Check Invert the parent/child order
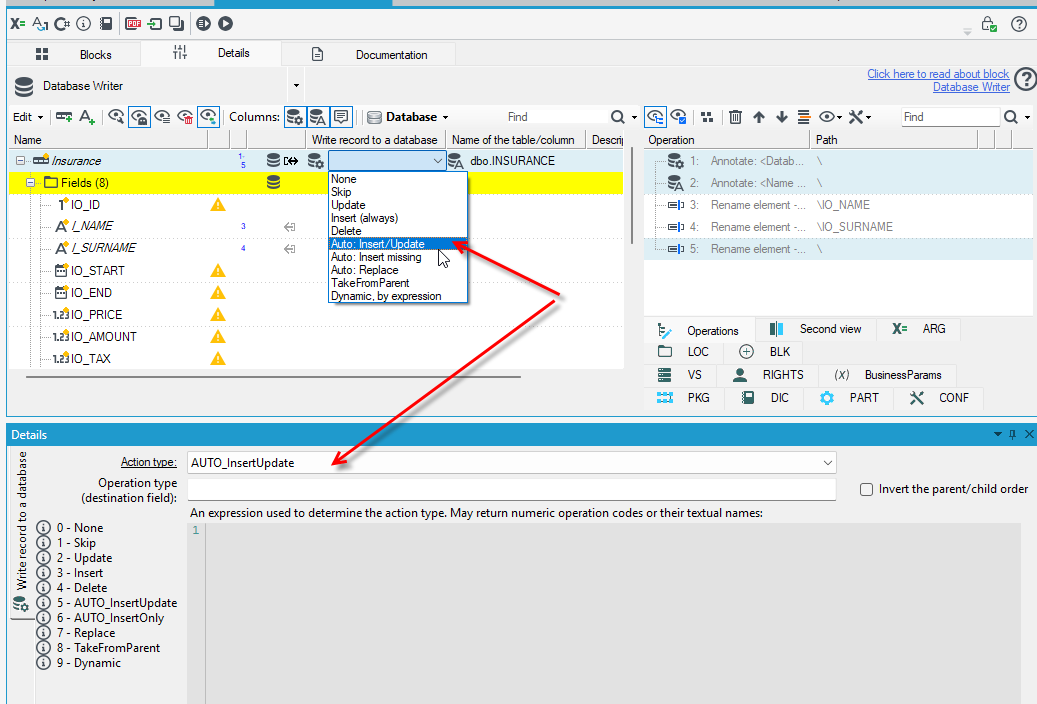Viewport: 1037px width, 704px height. [866, 490]
